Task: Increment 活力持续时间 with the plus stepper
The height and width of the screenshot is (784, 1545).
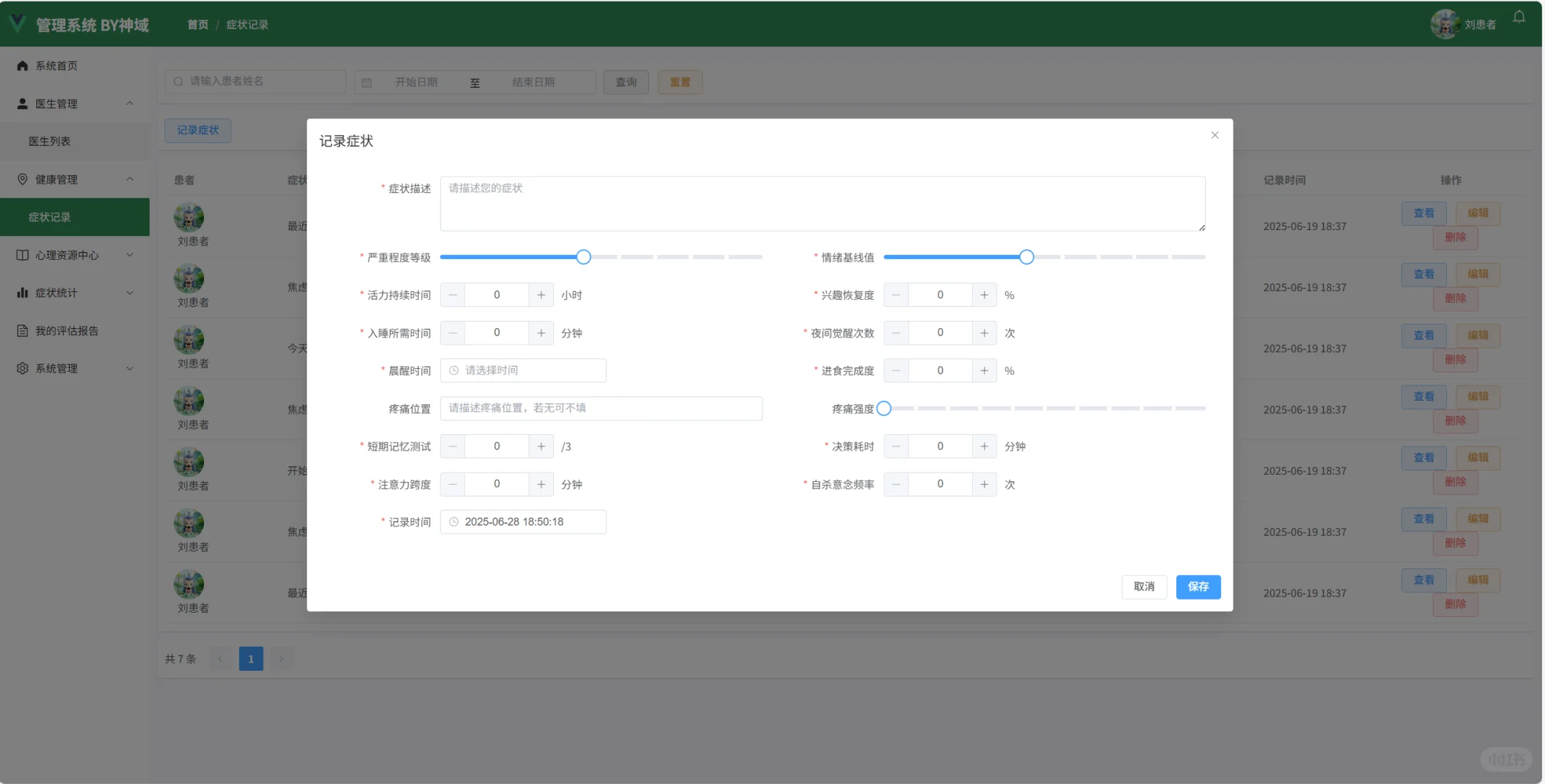Action: 541,295
